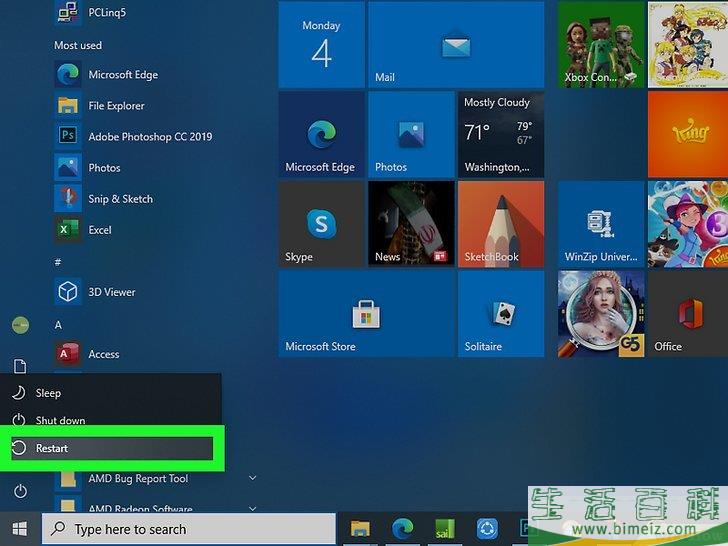Open Paint Tool SAI on the taskbar
Image resolution: width=728 pixels, height=546 pixels.
pos(445,529)
